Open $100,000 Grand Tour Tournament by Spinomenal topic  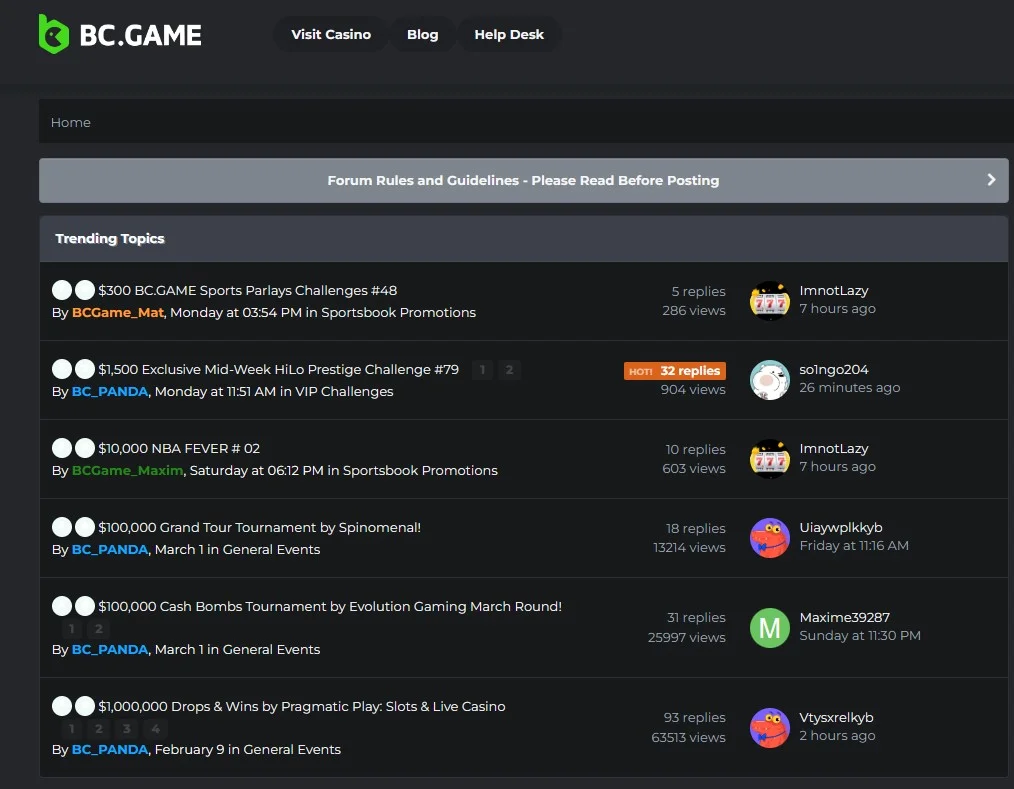coord(259,527)
